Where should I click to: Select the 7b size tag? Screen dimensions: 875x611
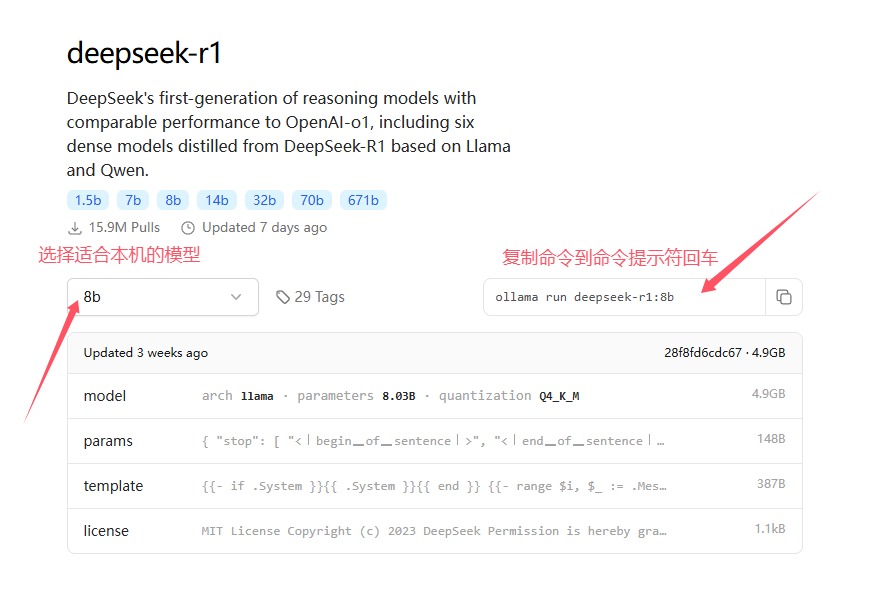point(132,200)
